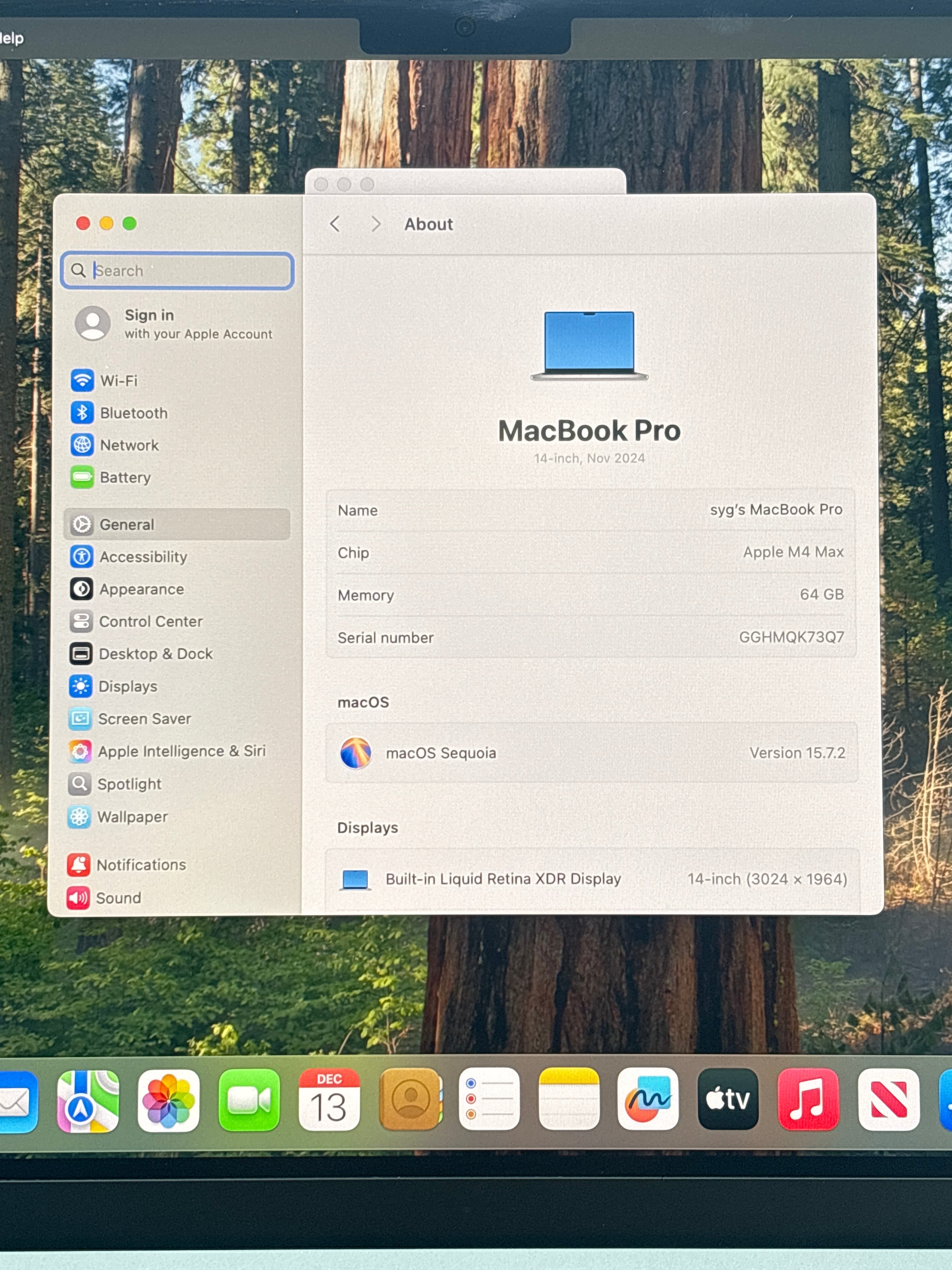Click the green zoom window button
Viewport: 952px width, 1270px height.
130,223
